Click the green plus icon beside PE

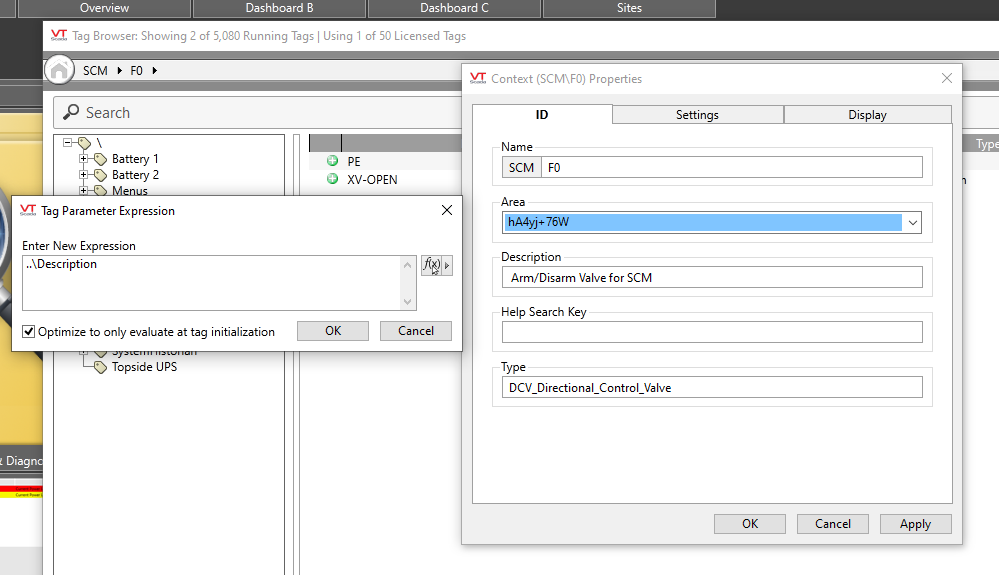(332, 160)
